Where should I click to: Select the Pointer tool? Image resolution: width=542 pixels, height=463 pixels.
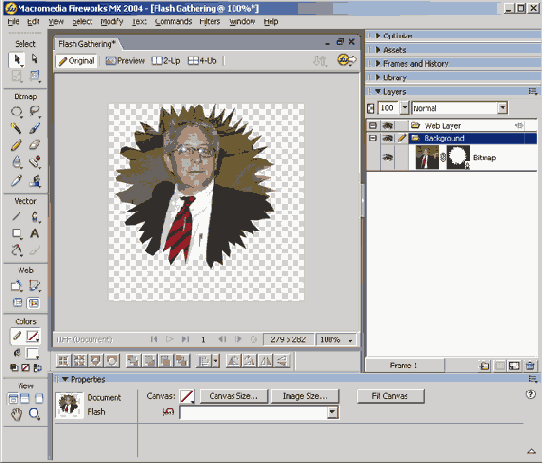[17, 59]
